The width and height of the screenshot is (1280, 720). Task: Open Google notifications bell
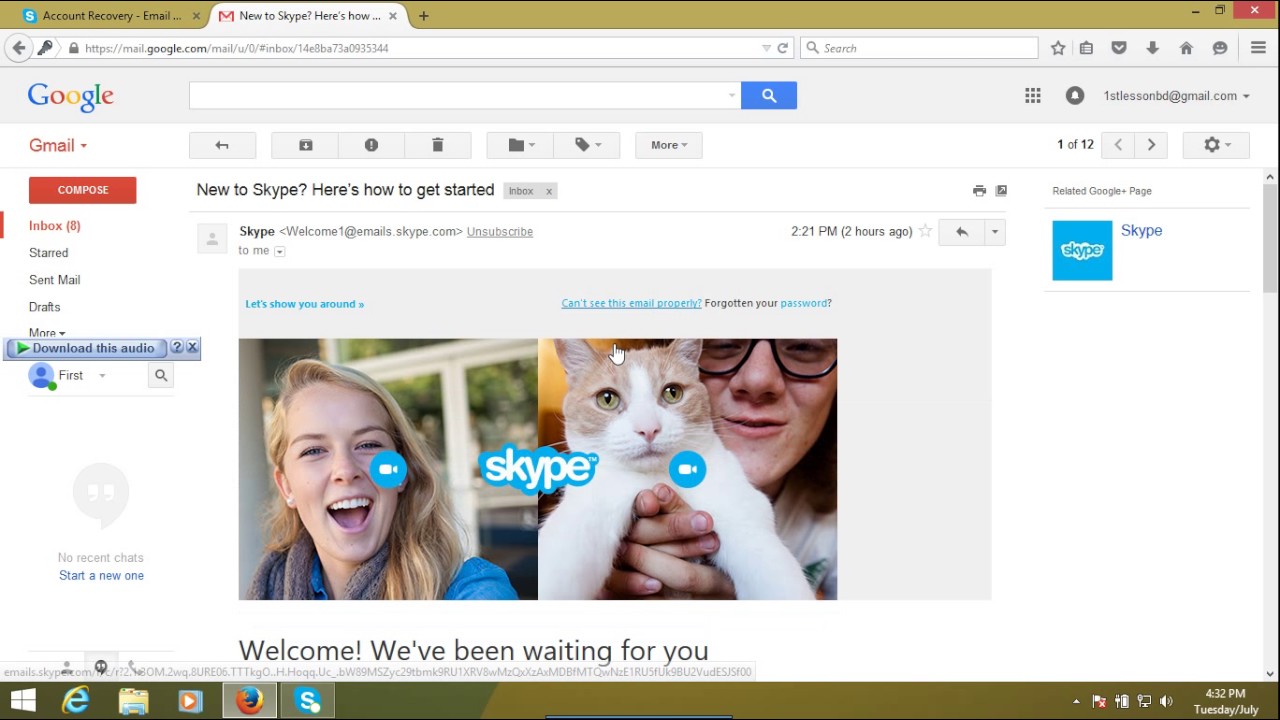[1075, 96]
